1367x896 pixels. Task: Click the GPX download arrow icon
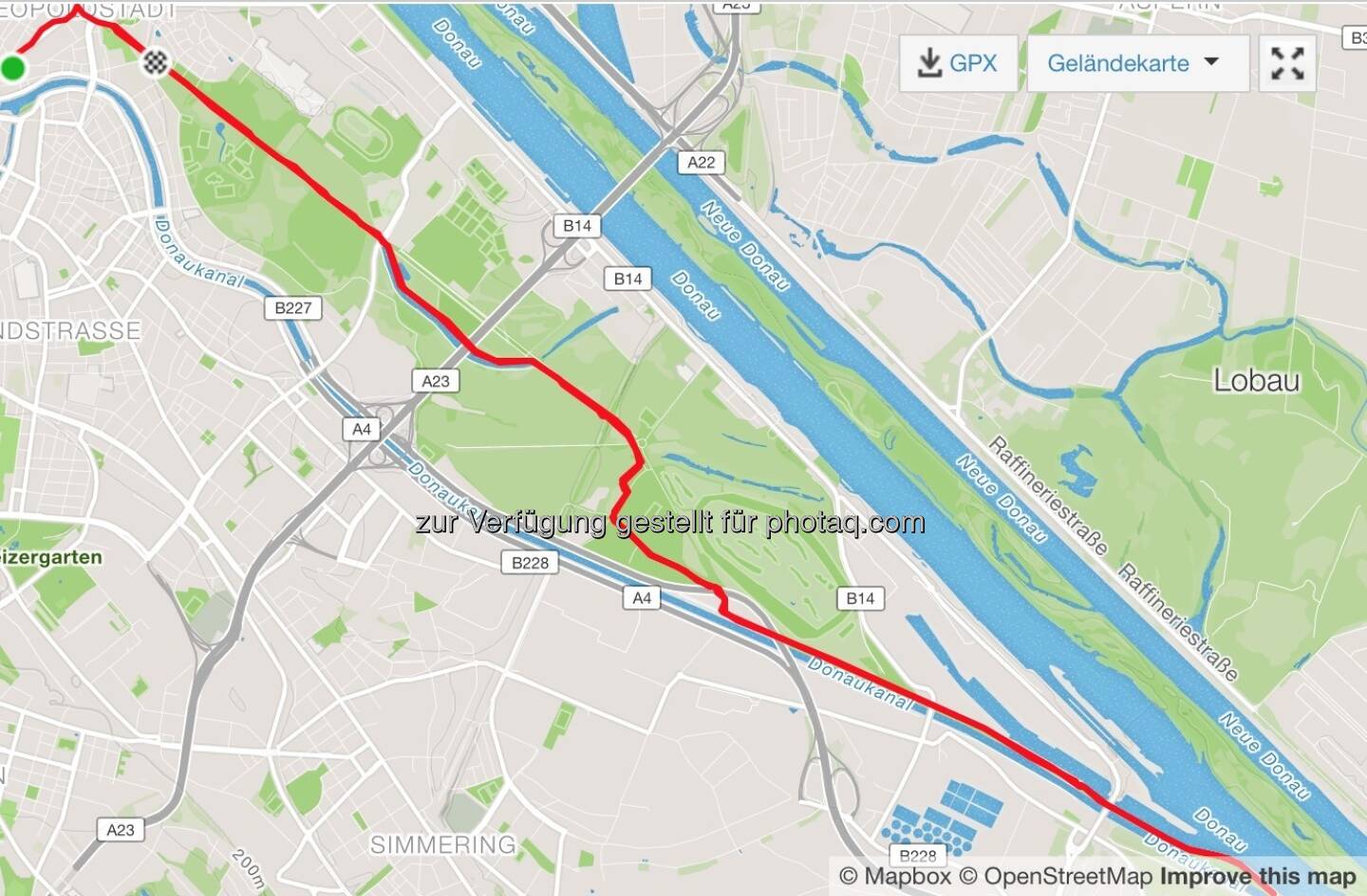point(929,63)
